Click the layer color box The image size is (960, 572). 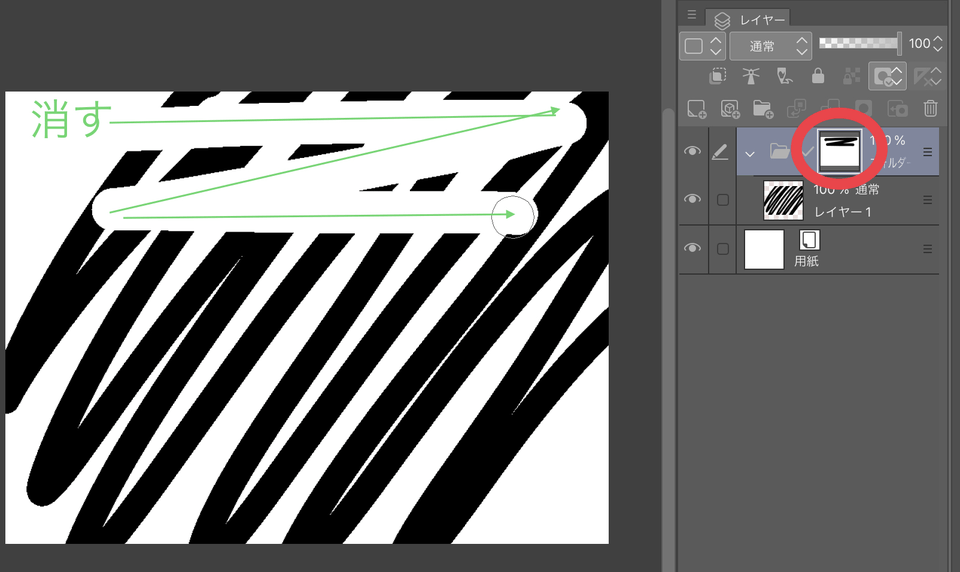click(694, 46)
